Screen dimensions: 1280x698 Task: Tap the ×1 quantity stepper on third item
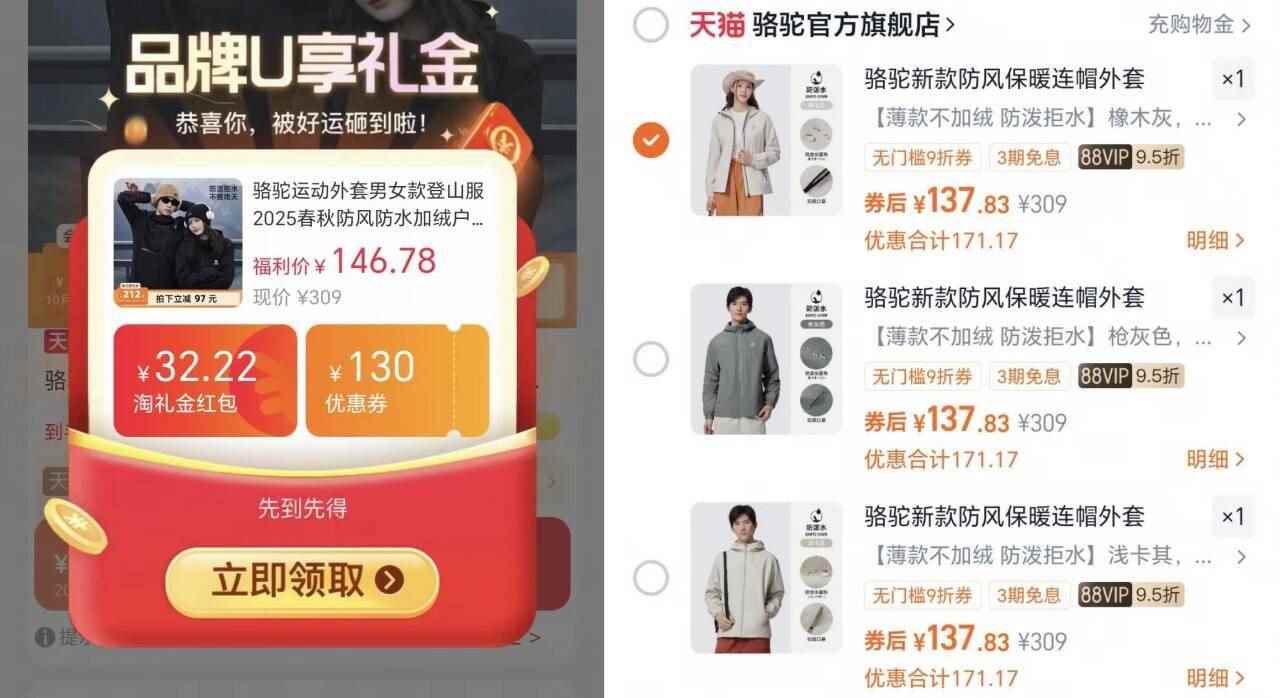[1233, 517]
